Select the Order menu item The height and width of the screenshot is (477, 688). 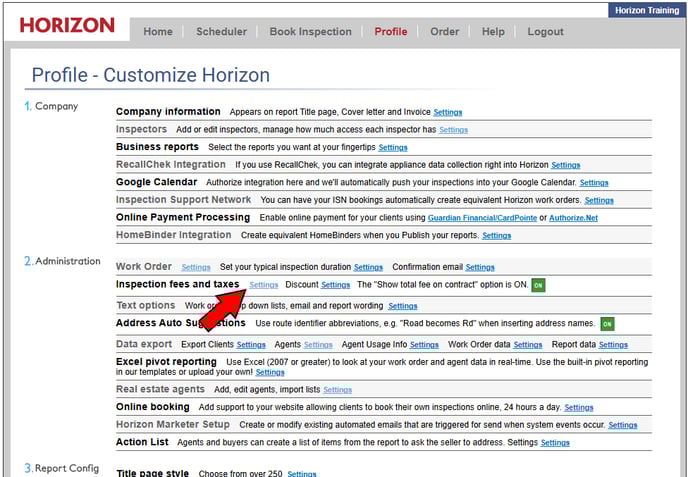coord(444,32)
